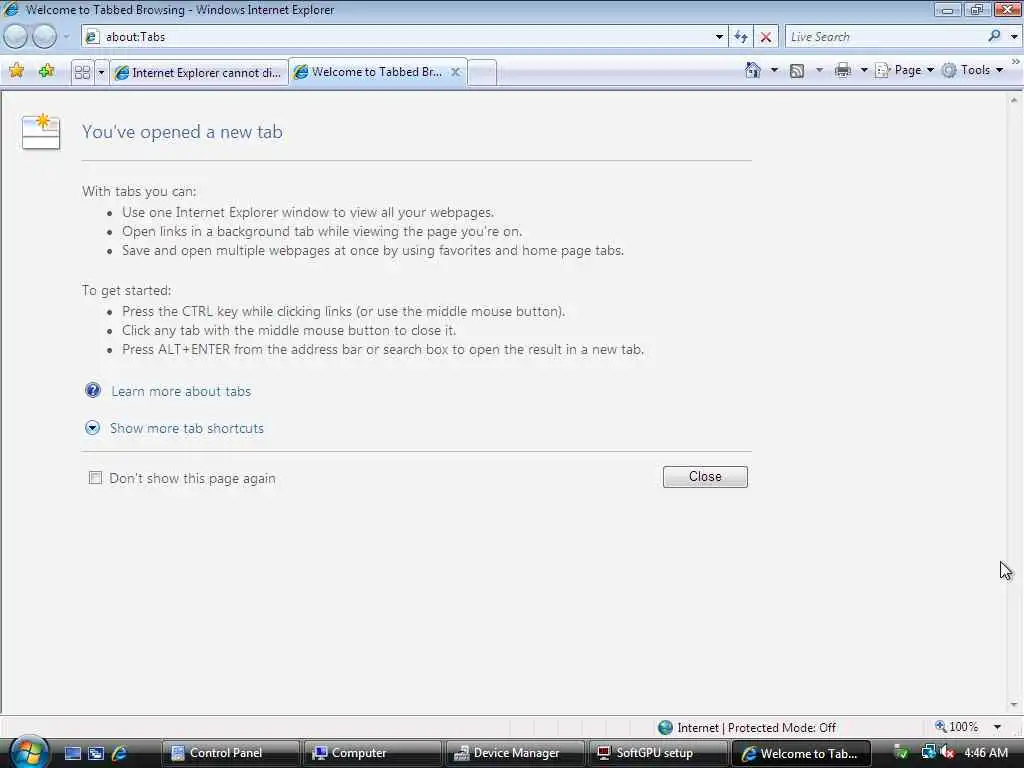Show more toolbar commands chevron

(x=1016, y=61)
